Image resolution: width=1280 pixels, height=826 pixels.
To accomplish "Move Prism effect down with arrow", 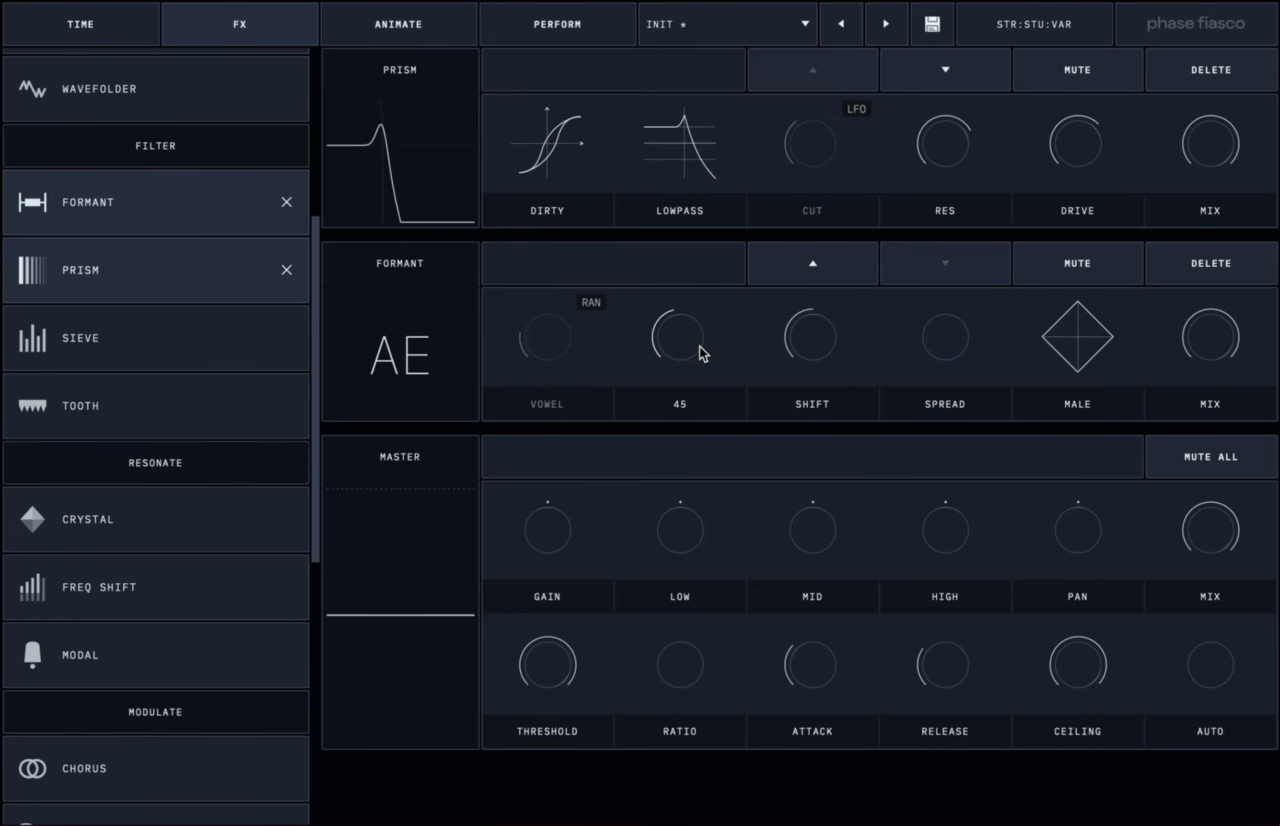I will (x=945, y=70).
